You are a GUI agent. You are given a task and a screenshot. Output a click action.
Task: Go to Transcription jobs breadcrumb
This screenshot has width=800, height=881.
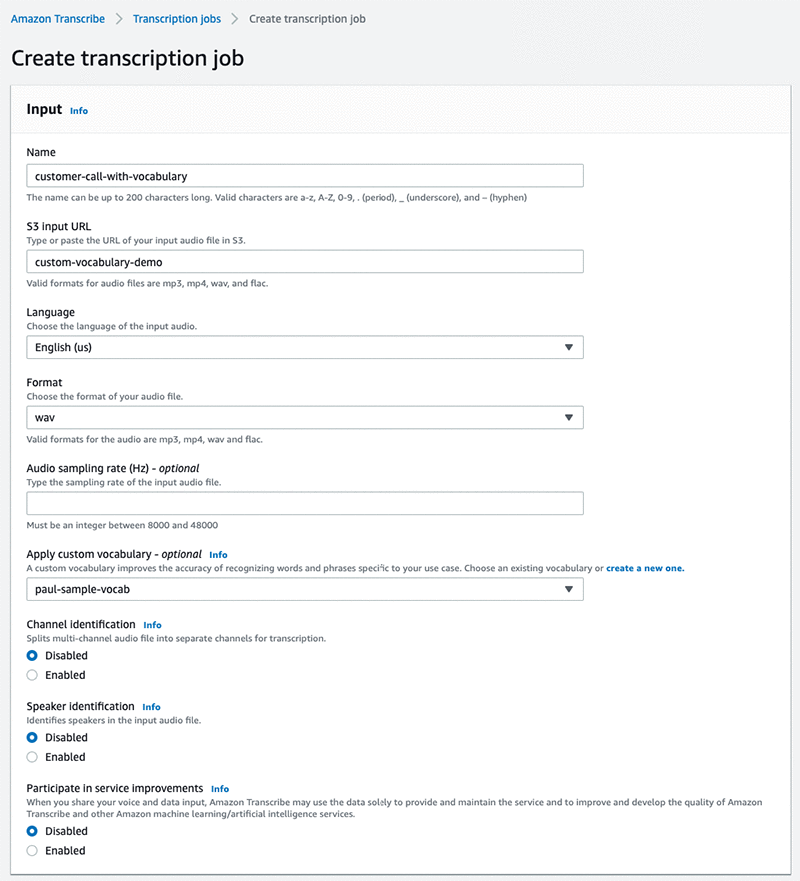tap(177, 19)
